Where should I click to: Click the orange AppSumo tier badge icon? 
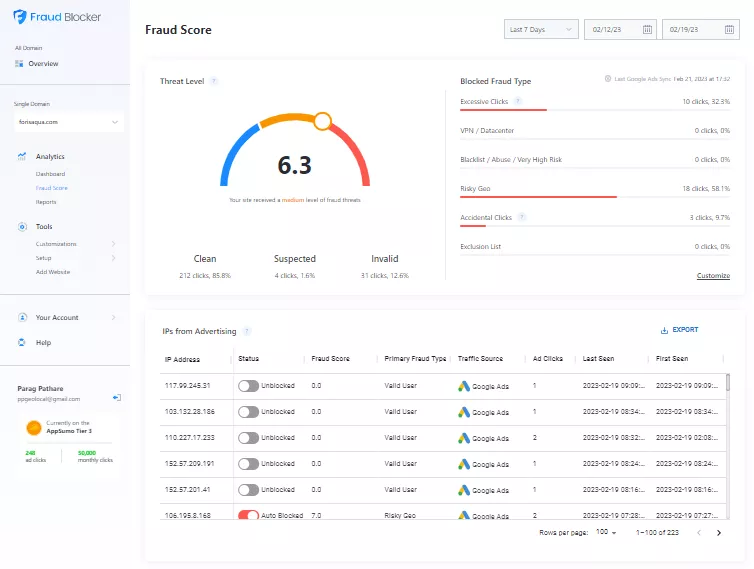pos(34,428)
